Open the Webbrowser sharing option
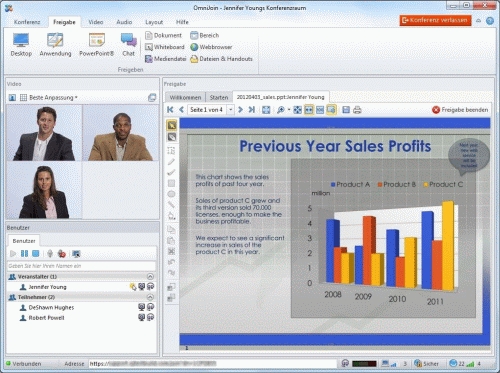The image size is (500, 373). (211, 47)
